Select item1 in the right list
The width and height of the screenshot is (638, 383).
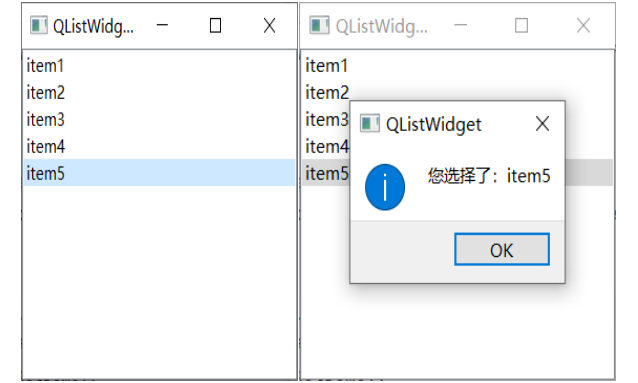pyautogui.click(x=457, y=66)
